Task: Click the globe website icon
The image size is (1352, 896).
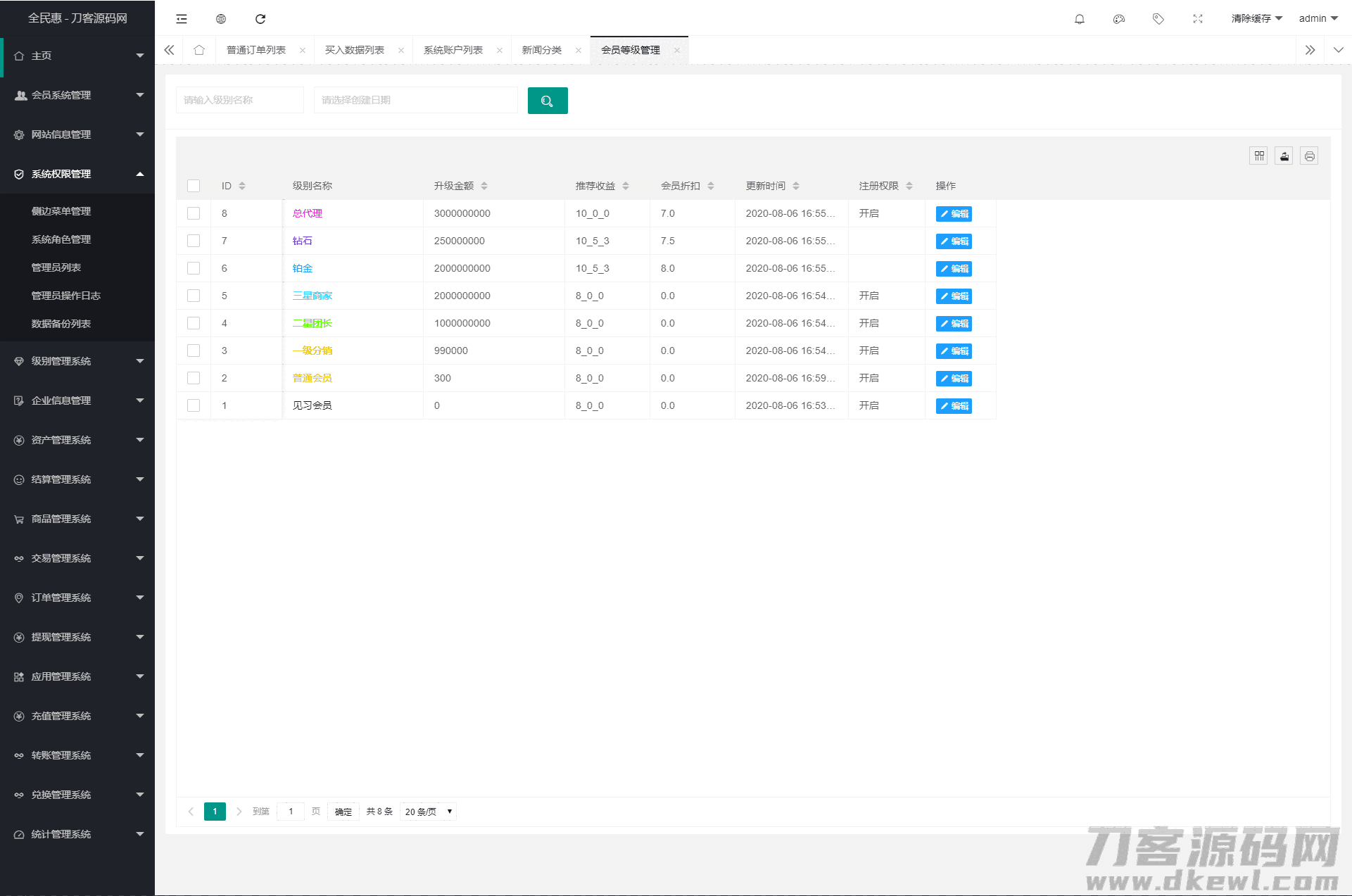Action: [221, 19]
